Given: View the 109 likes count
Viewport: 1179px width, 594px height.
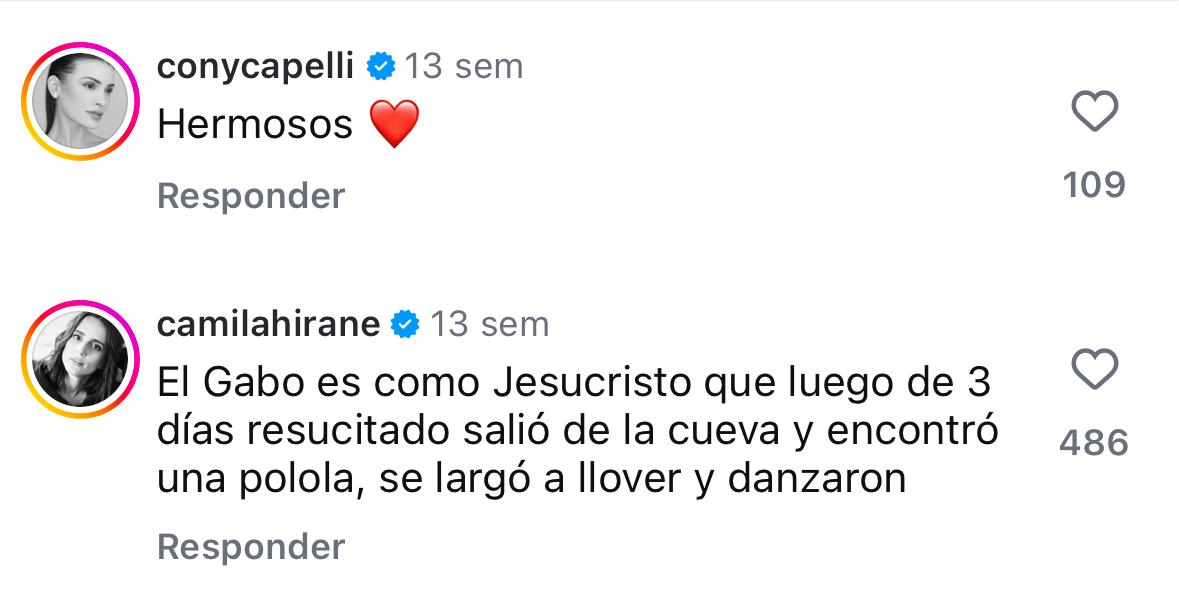Looking at the screenshot, I should [x=1094, y=185].
